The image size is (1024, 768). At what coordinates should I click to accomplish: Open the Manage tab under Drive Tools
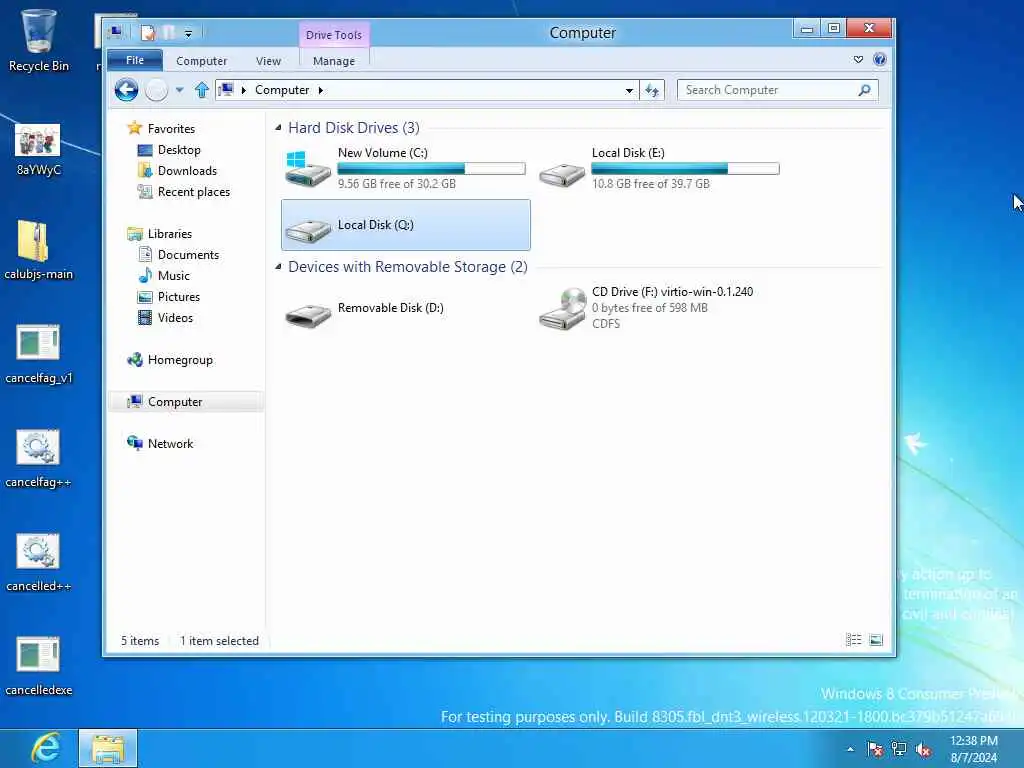(x=334, y=61)
